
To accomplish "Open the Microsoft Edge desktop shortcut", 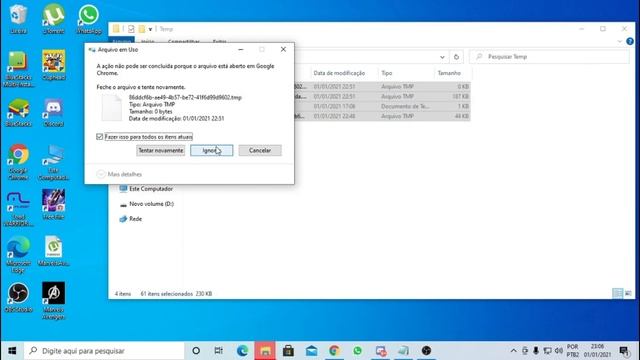I will tap(18, 254).
